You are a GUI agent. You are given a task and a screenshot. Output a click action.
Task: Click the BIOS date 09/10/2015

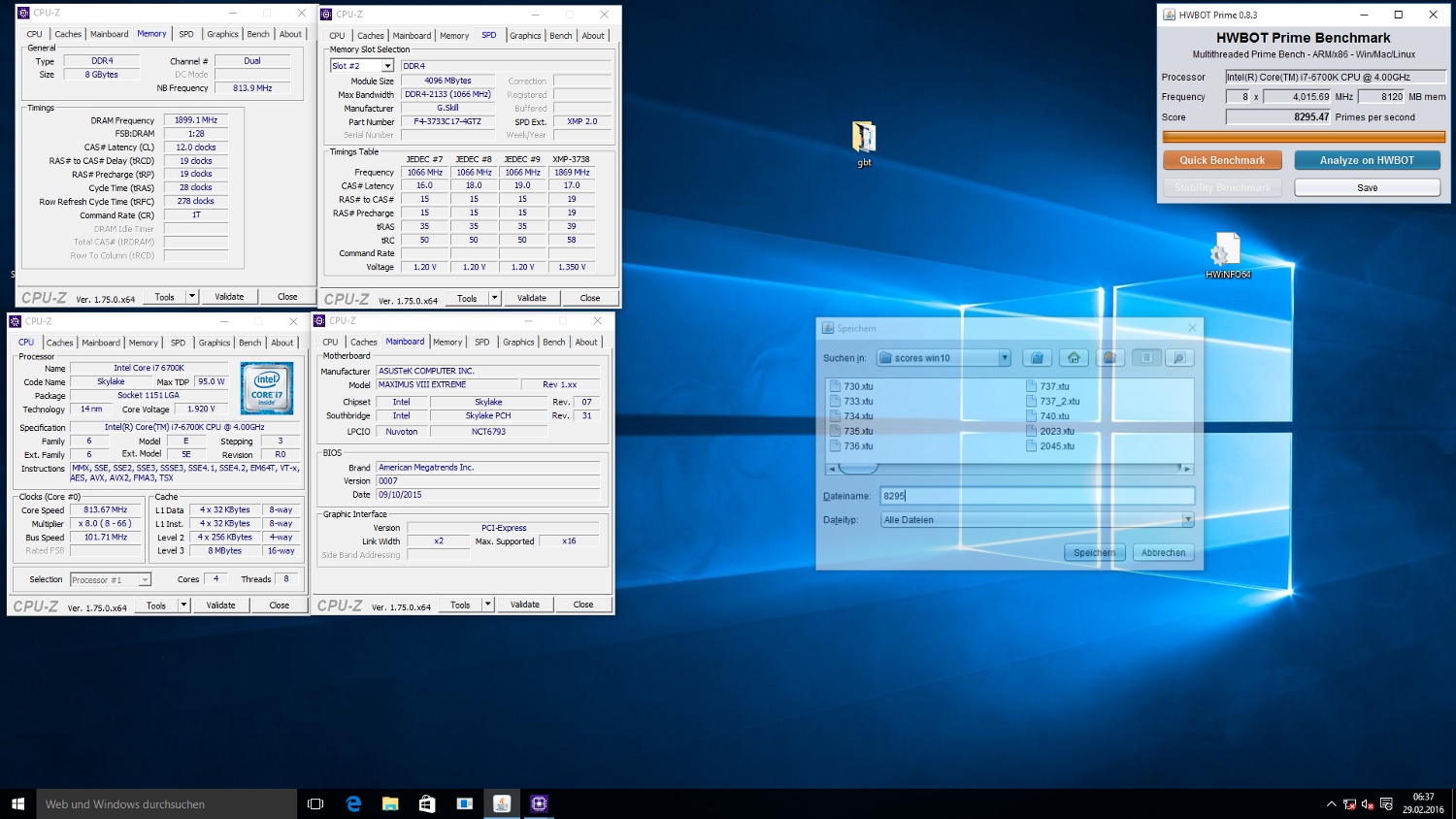pyautogui.click(x=487, y=495)
